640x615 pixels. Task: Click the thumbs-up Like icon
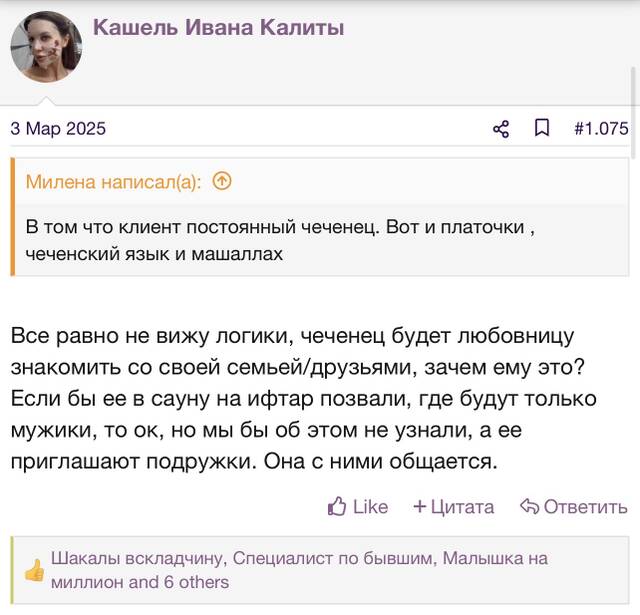click(337, 506)
